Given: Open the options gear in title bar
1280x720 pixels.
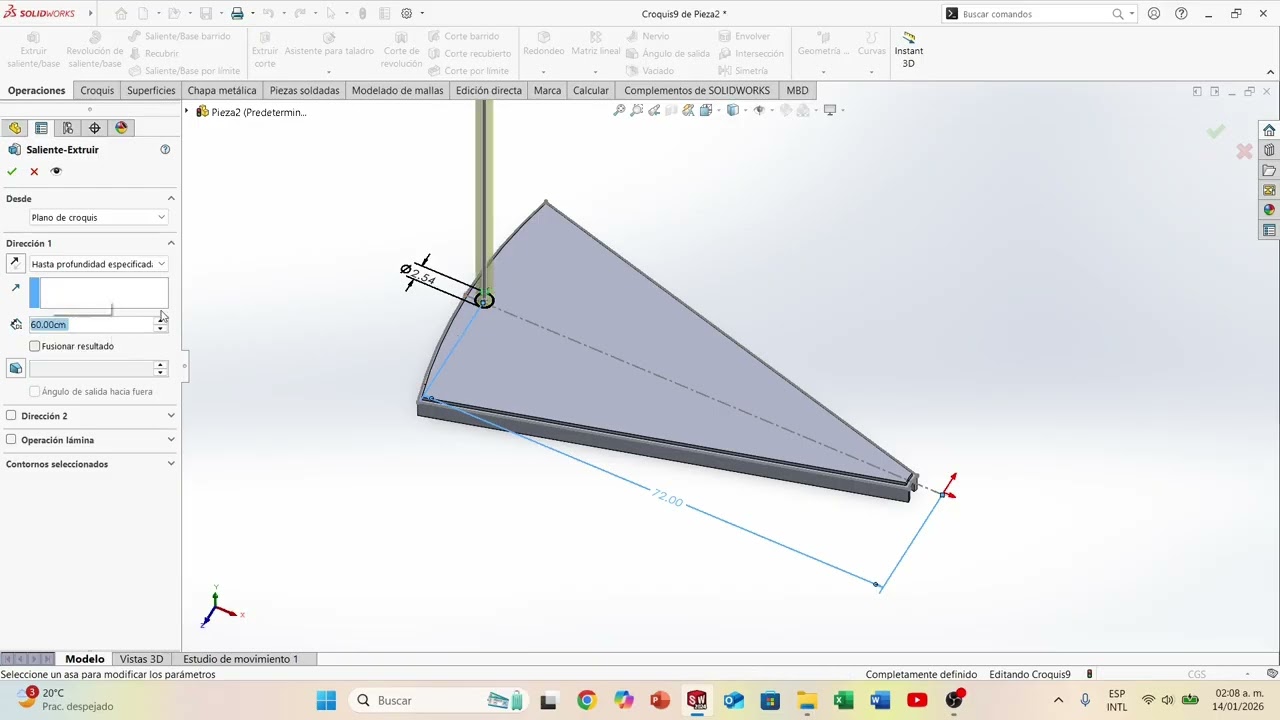Looking at the screenshot, I should click(x=407, y=14).
